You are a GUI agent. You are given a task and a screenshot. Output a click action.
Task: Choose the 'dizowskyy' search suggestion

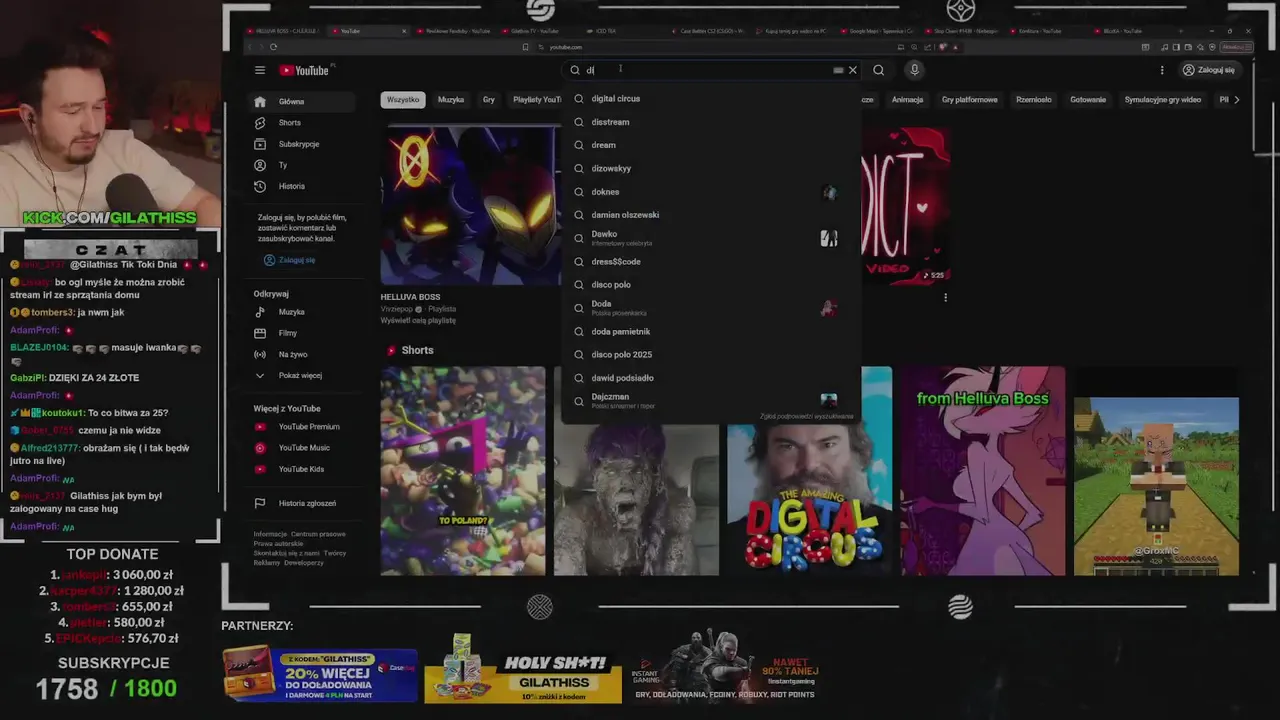tap(710, 168)
